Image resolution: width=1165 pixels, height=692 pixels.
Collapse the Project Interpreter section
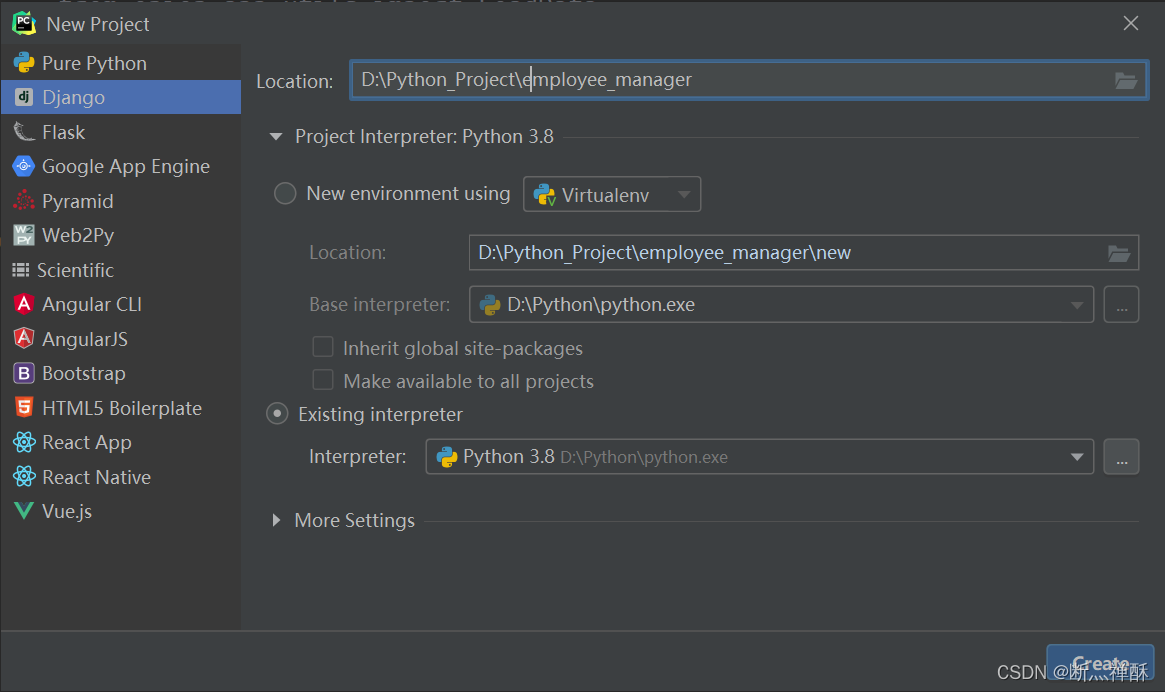277,137
